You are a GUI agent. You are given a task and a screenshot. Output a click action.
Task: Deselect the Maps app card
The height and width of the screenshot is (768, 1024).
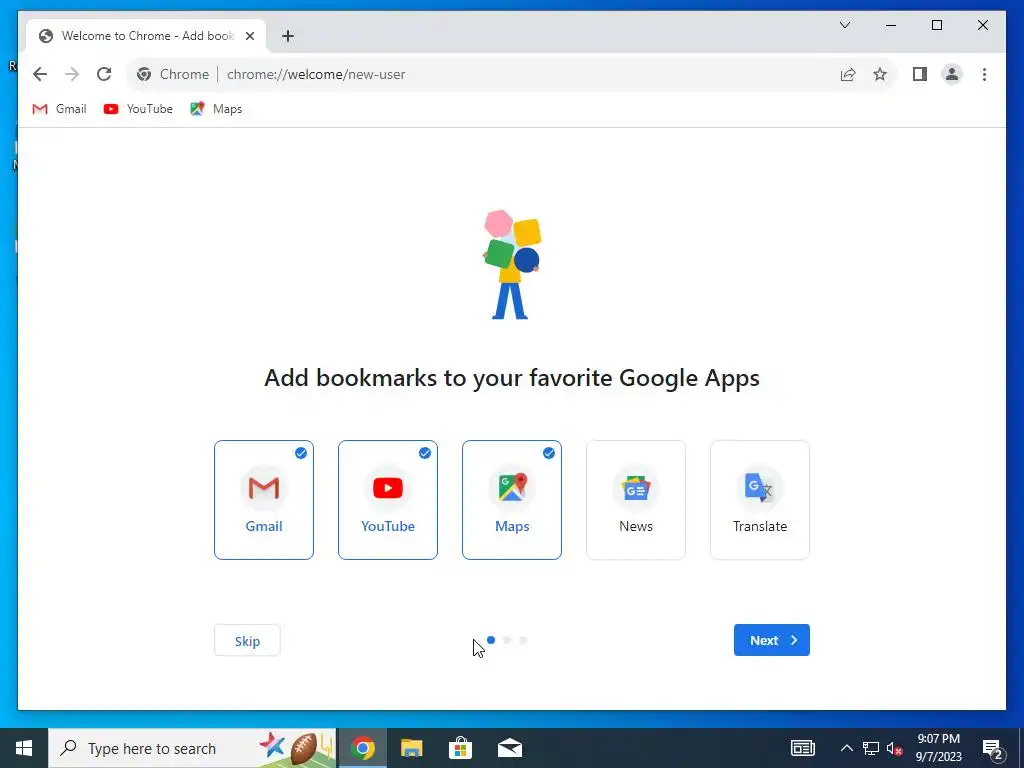coord(512,500)
